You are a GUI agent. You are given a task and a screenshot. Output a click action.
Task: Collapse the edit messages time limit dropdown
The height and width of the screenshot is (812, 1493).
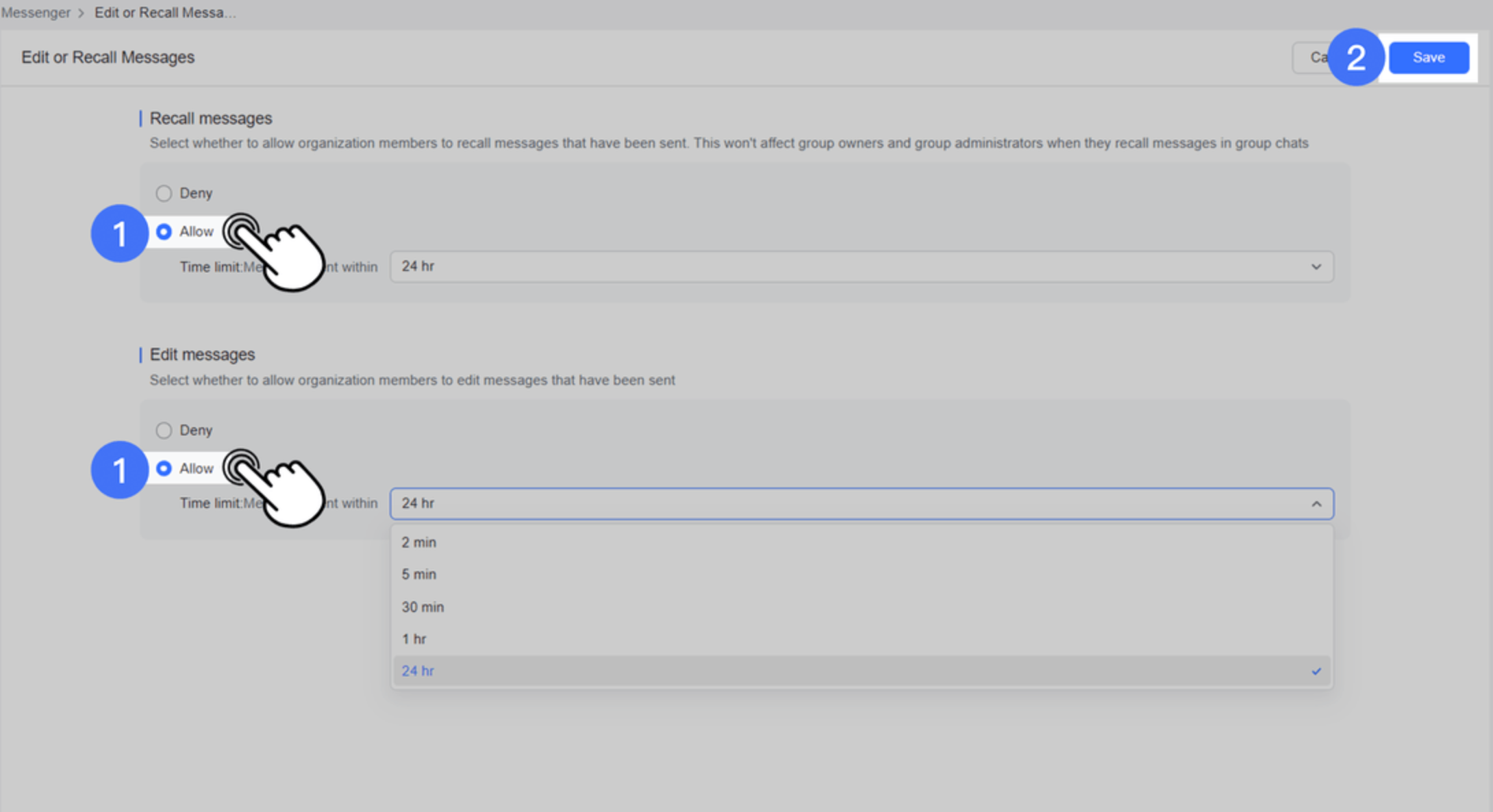pos(860,504)
